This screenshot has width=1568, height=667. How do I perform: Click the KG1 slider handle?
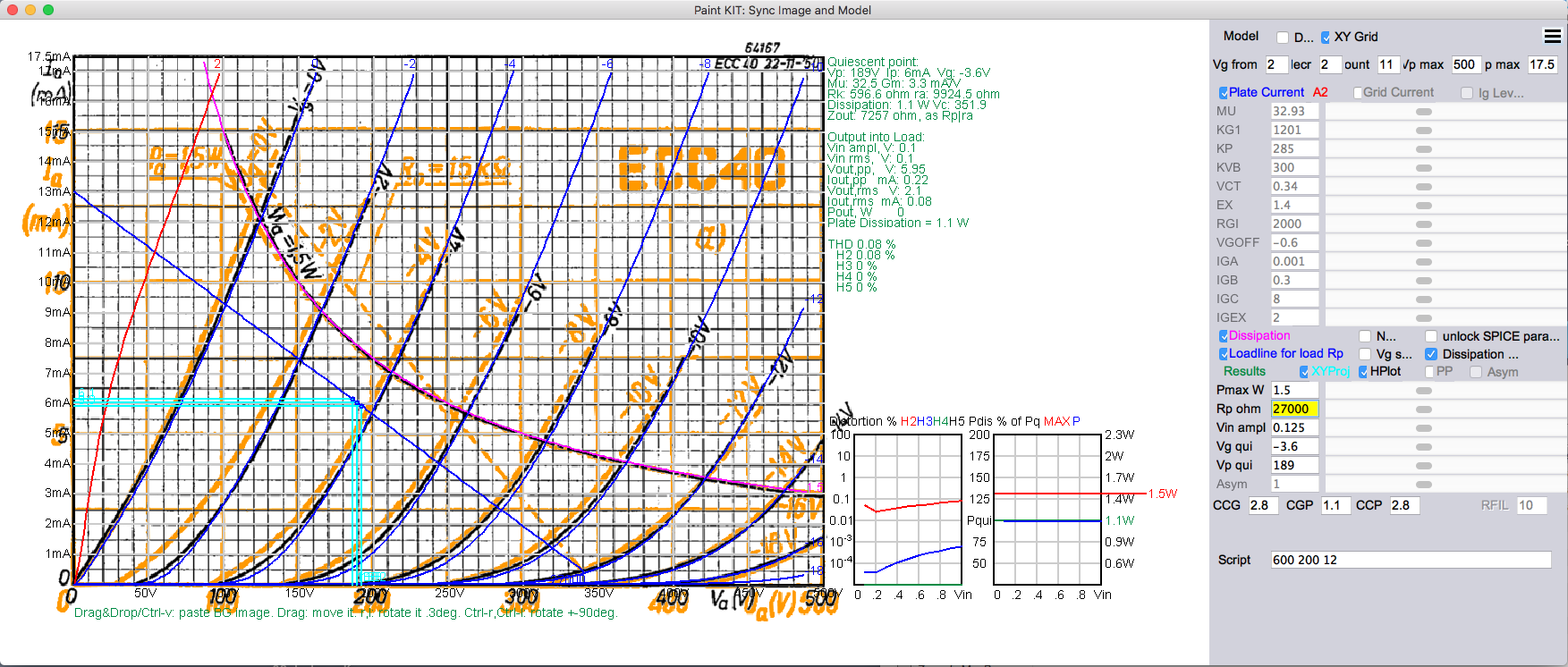click(x=1424, y=131)
